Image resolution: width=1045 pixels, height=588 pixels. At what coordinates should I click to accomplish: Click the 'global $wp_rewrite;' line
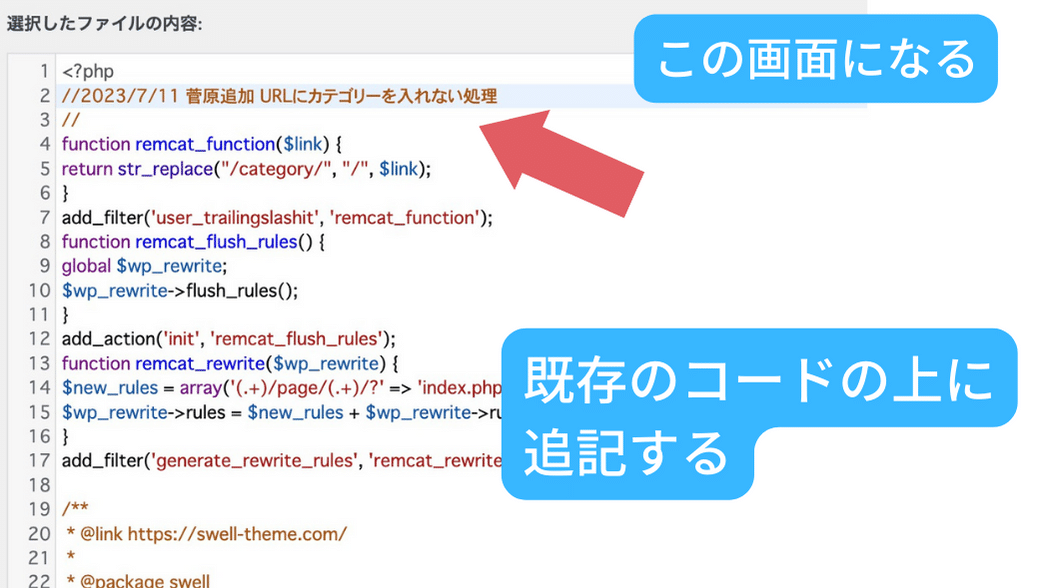coord(144,266)
